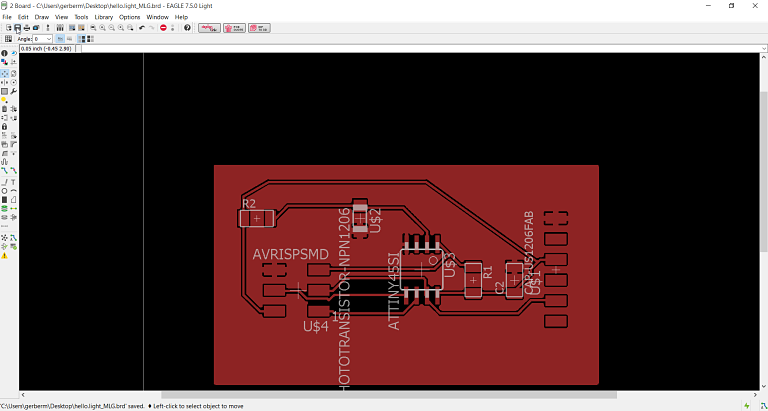Select the Ripup tool
Image resolution: width=768 pixels, height=411 pixels.
(14, 171)
